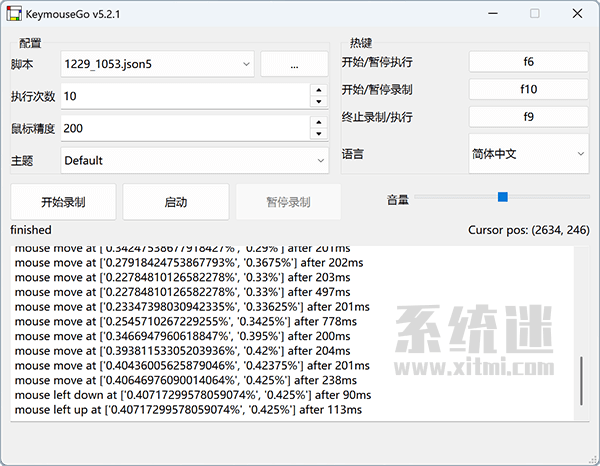
Task: Select the f10 start/pause record hotkey field
Action: coord(528,90)
